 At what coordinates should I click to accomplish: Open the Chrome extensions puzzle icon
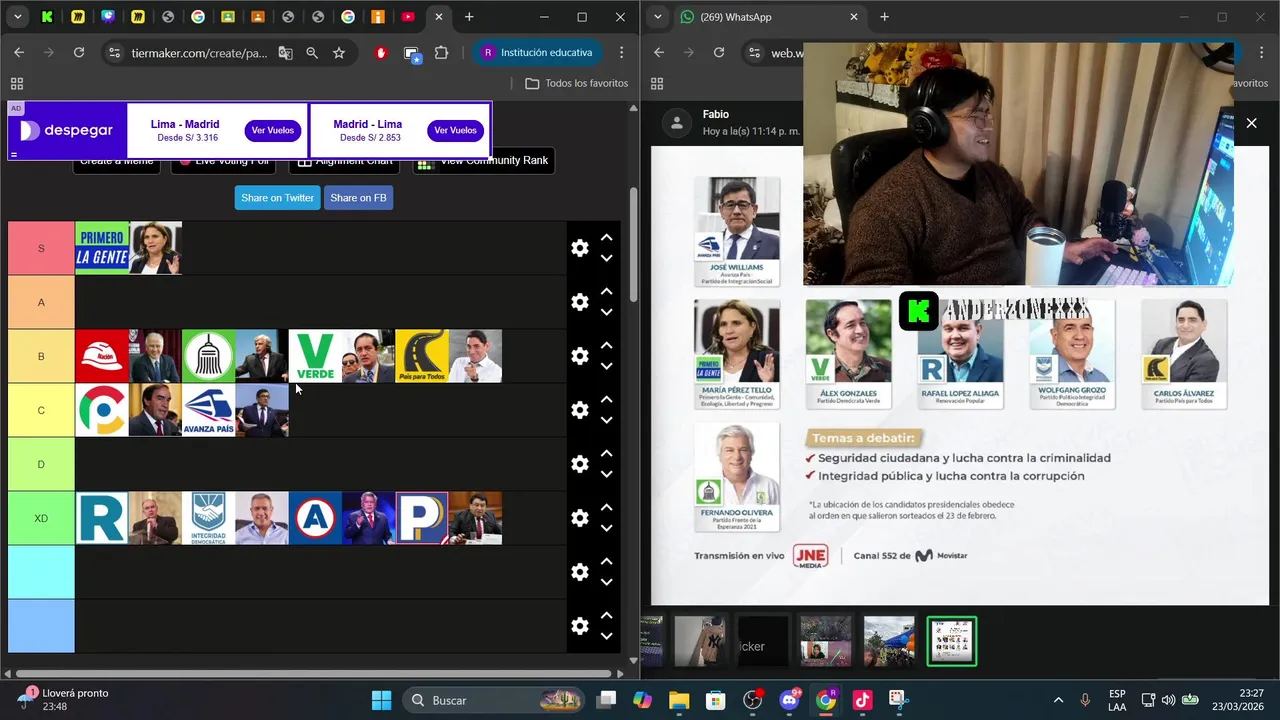pyautogui.click(x=441, y=53)
